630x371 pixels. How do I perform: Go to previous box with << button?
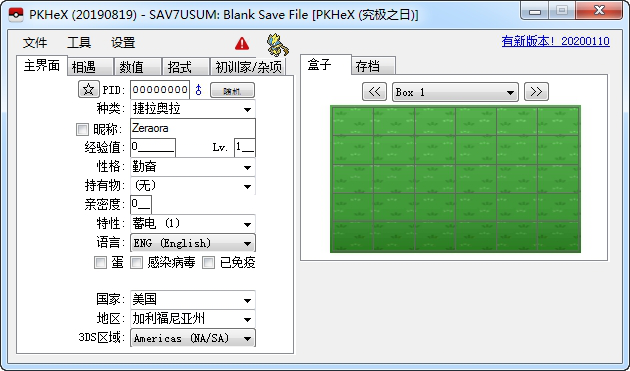point(374,92)
